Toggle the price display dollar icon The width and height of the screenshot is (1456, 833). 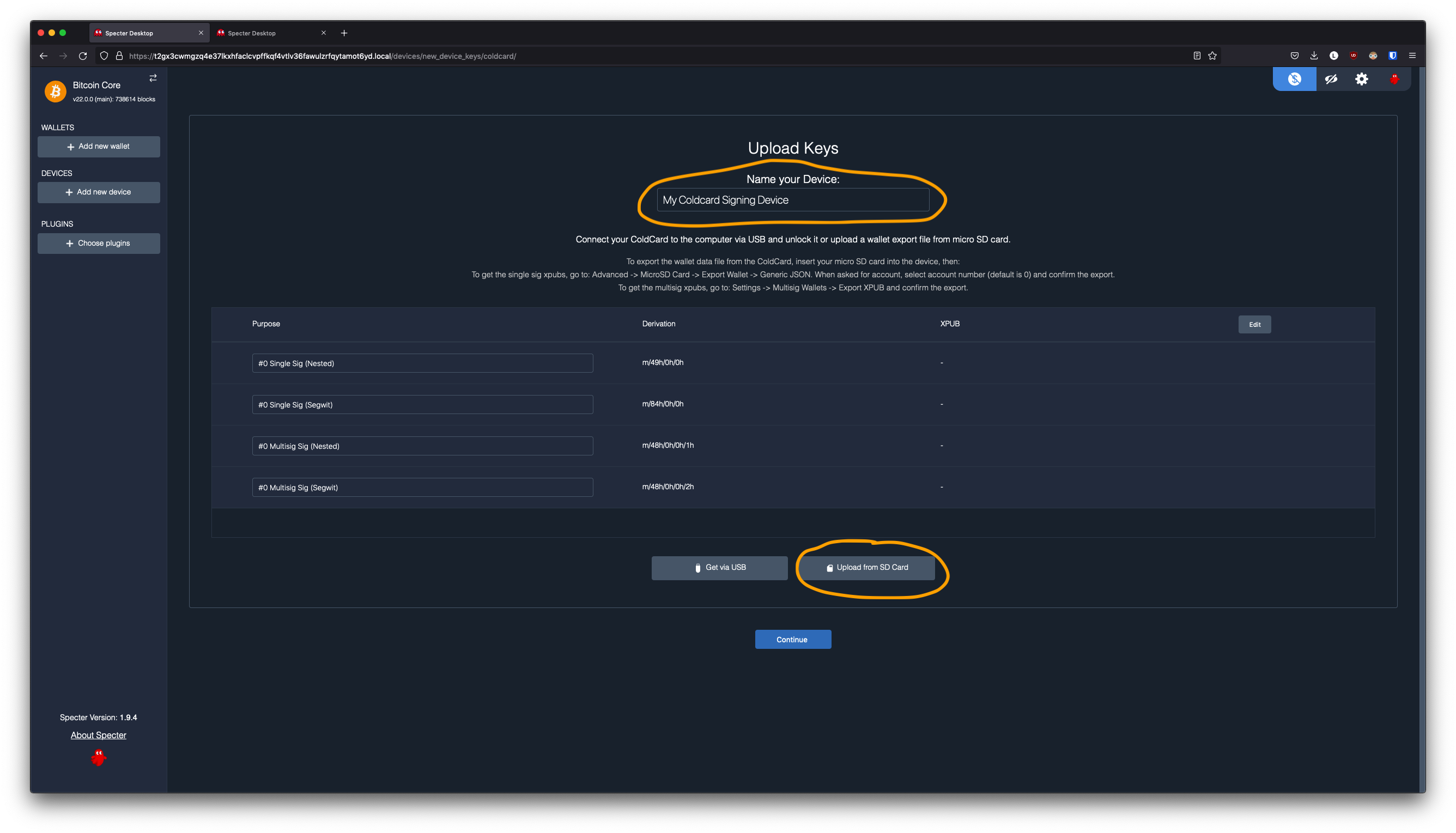(1294, 79)
